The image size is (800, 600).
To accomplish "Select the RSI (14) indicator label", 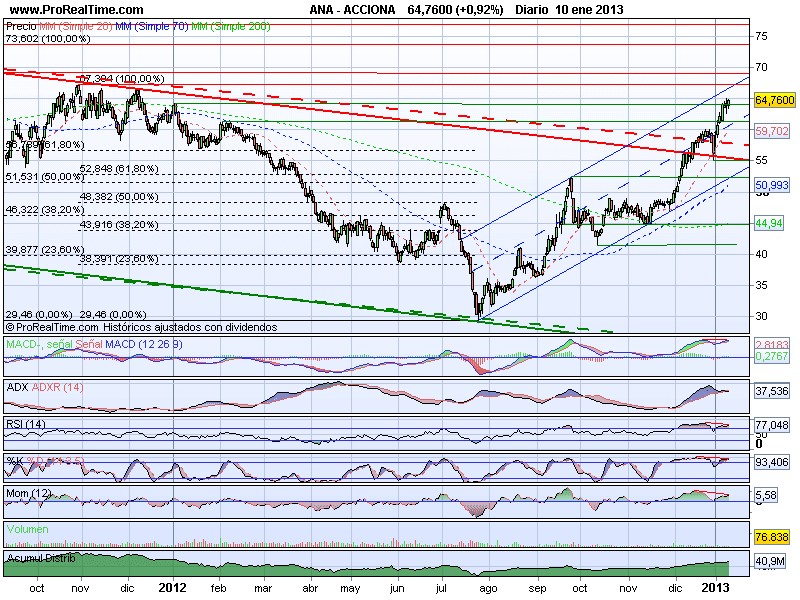I will click(26, 424).
